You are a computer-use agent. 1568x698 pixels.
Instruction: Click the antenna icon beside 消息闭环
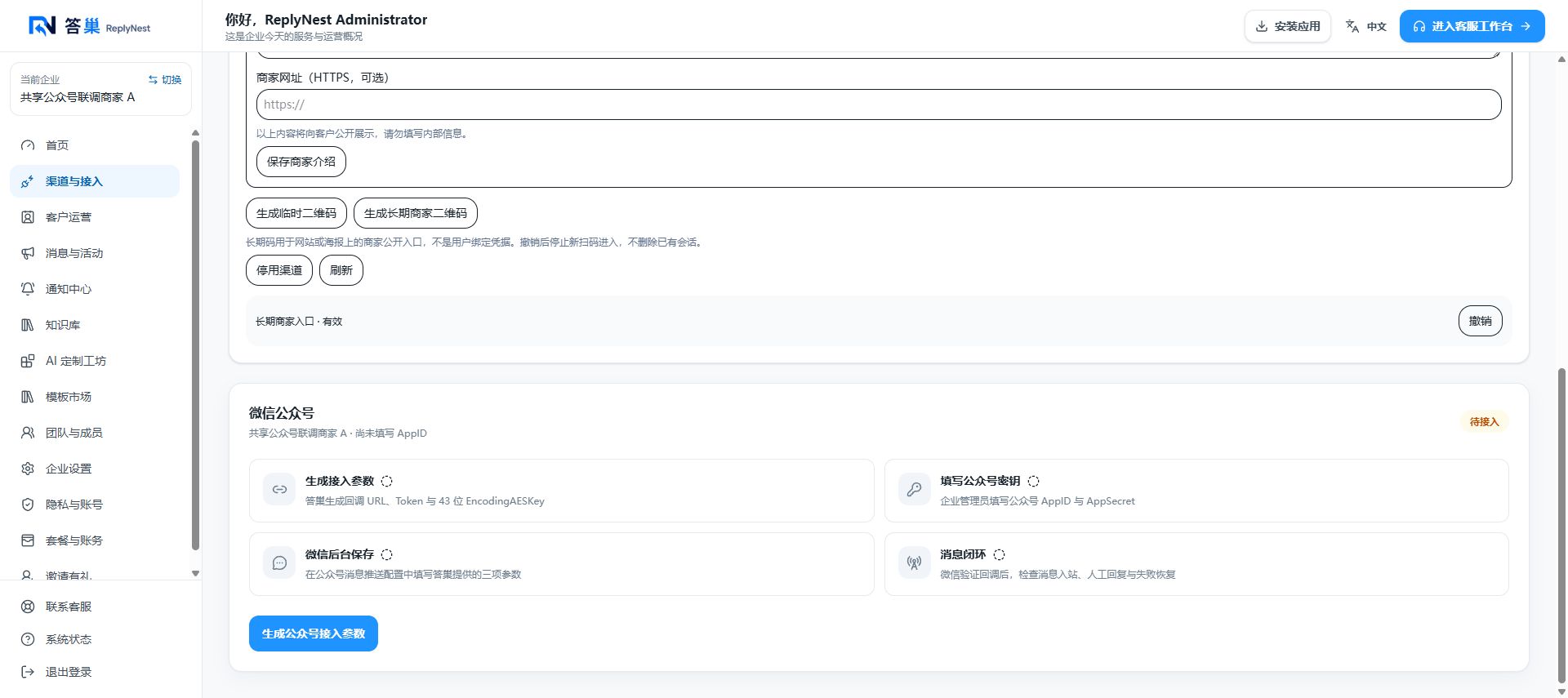click(x=915, y=563)
